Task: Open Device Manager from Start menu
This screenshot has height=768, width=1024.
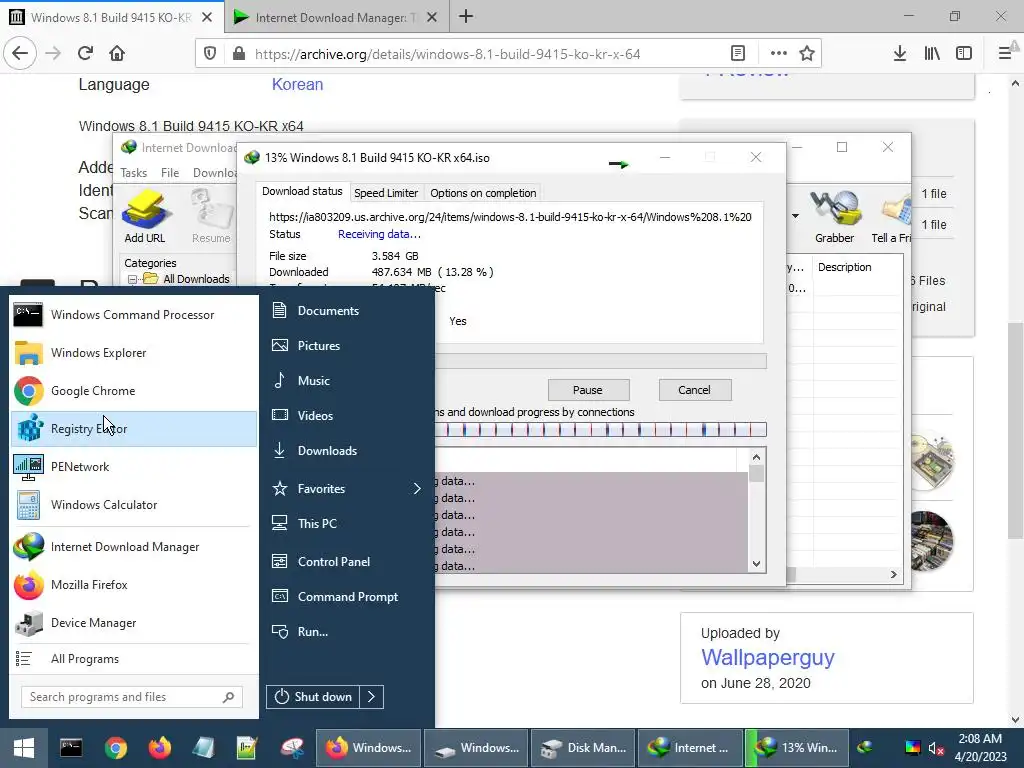Action: tap(134, 622)
